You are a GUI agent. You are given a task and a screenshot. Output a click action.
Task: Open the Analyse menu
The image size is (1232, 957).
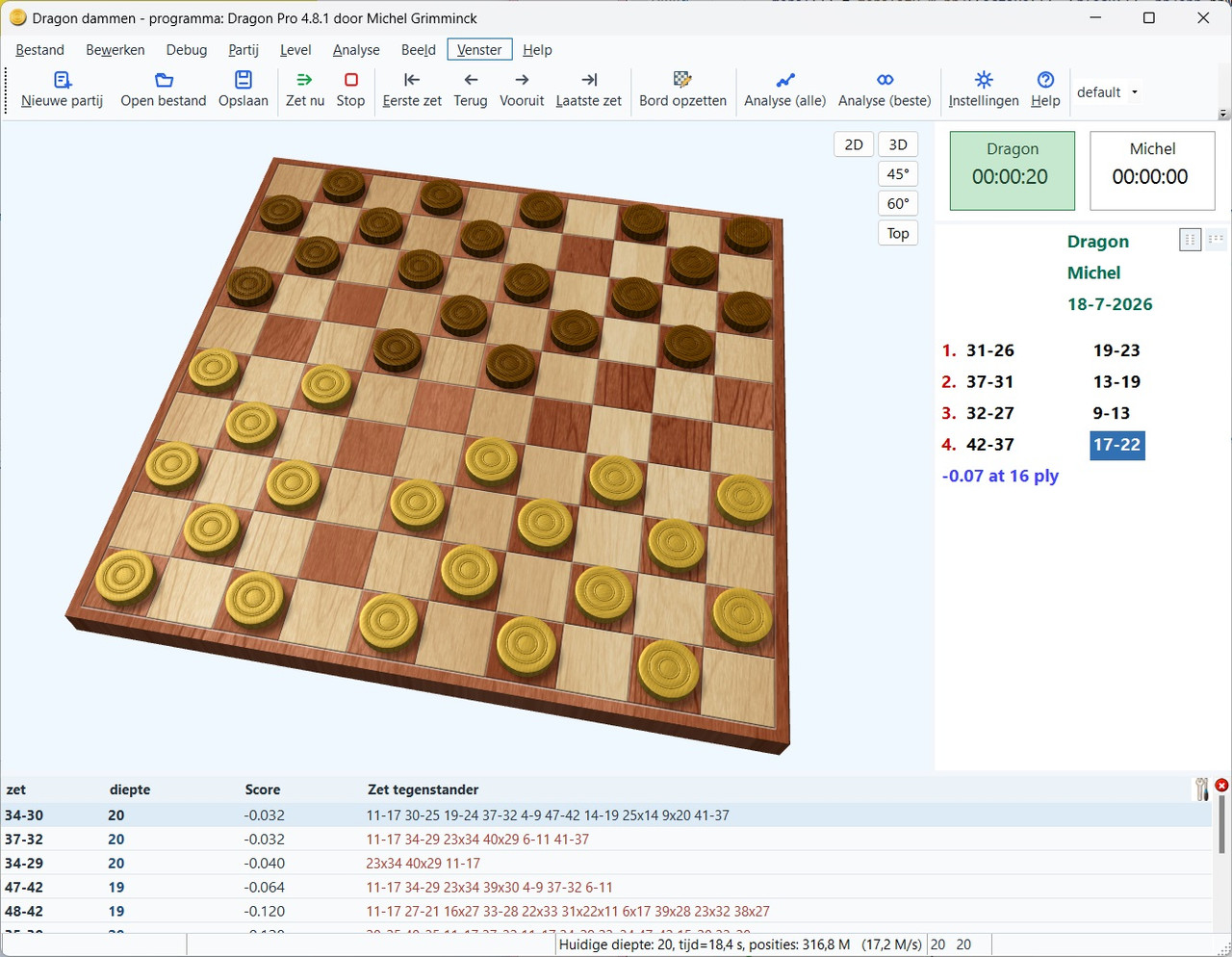(x=356, y=50)
